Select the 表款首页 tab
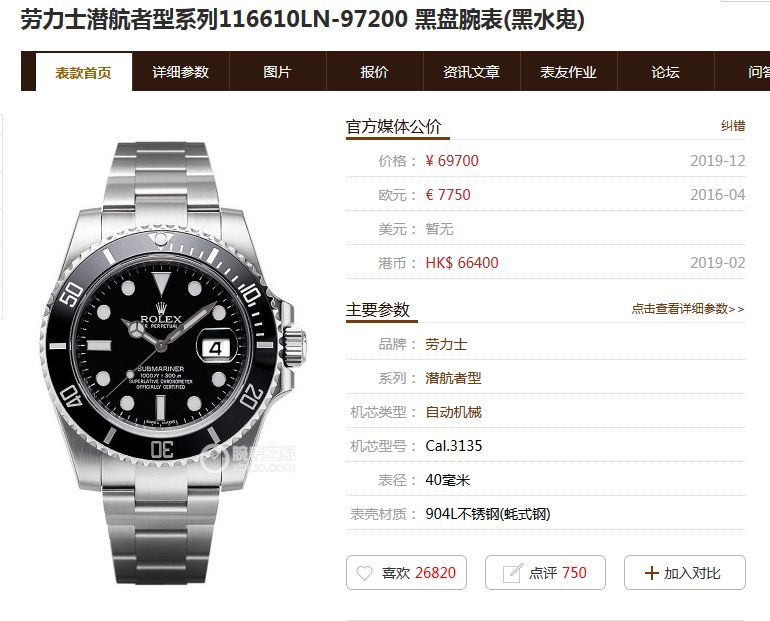This screenshot has height=621, width=770. [83, 72]
